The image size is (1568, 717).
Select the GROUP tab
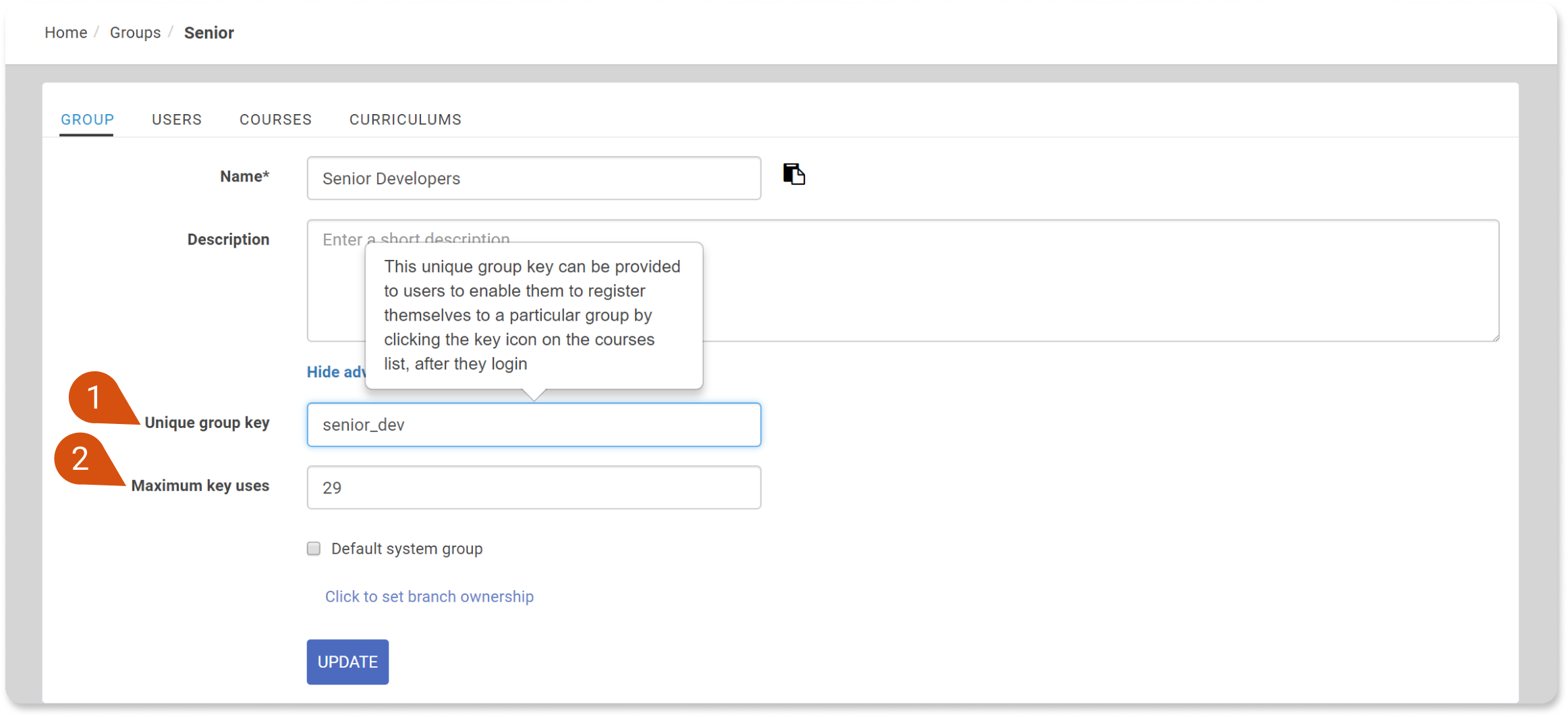pyautogui.click(x=87, y=119)
